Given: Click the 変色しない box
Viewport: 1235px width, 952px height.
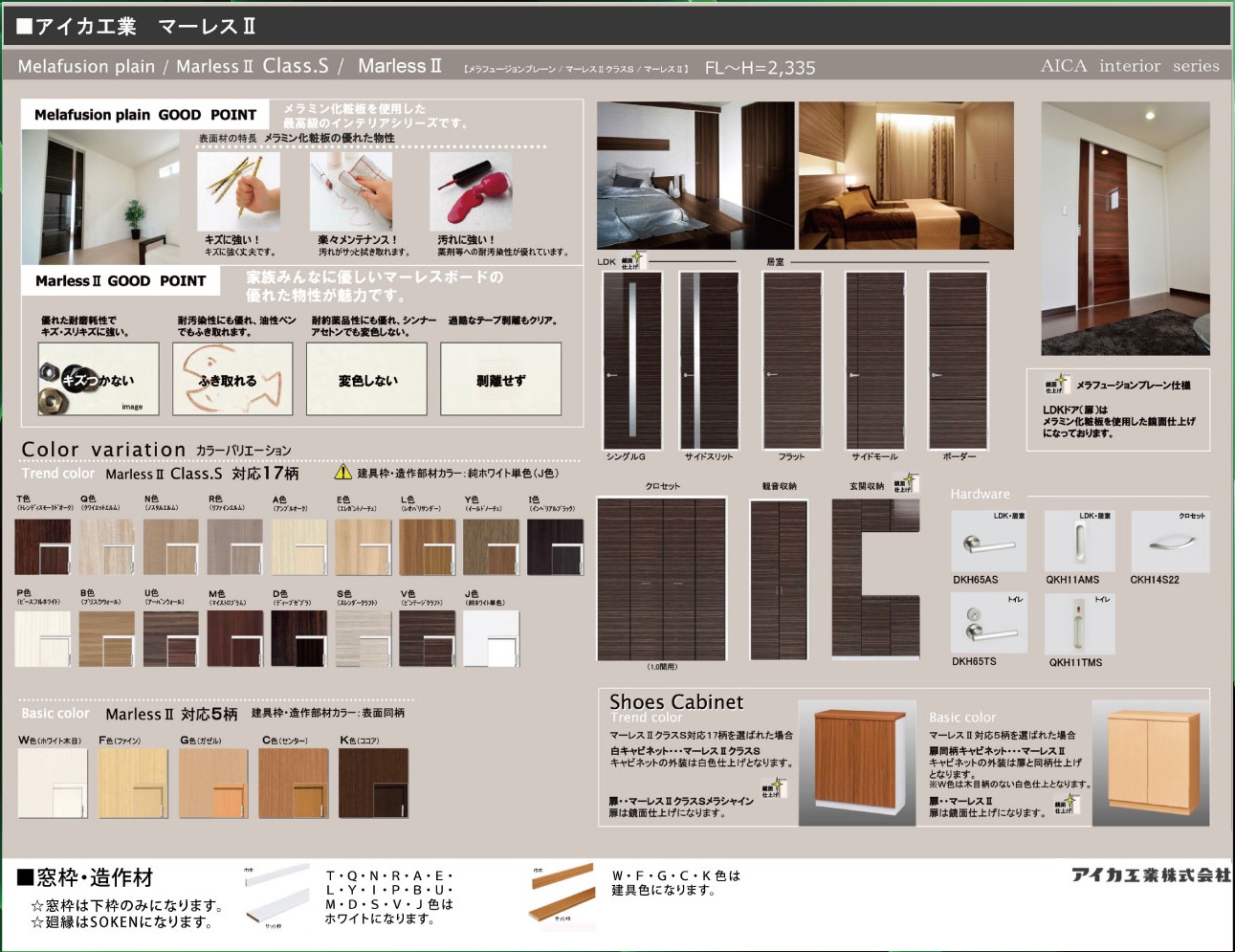Looking at the screenshot, I should (x=366, y=379).
